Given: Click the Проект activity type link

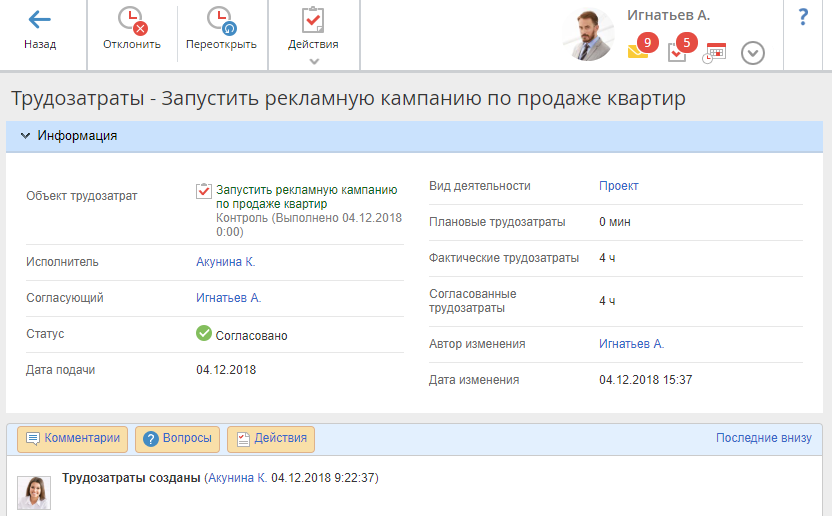Looking at the screenshot, I should click(618, 186).
